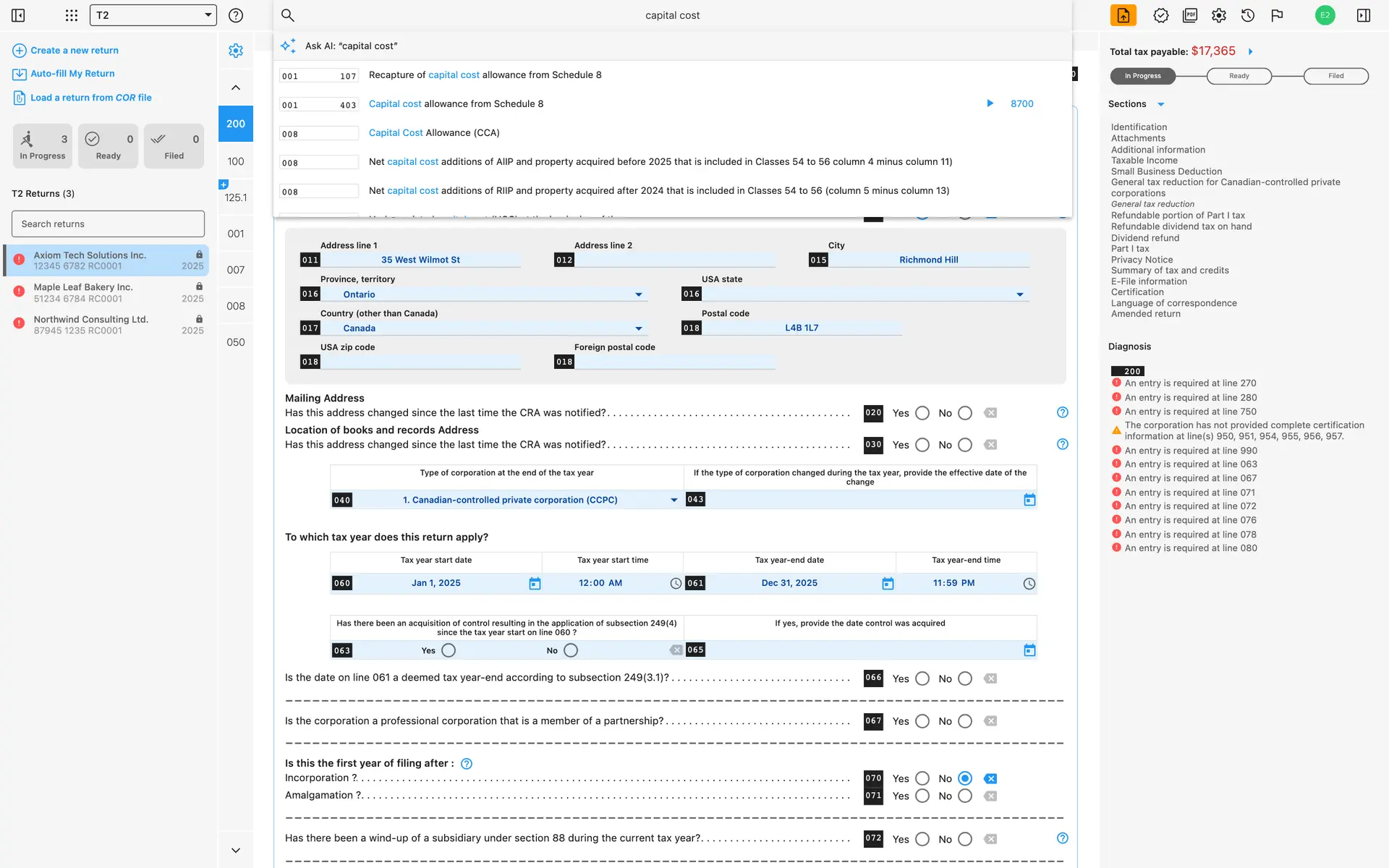Open the help question mark icon in the top toolbar

tap(236, 15)
